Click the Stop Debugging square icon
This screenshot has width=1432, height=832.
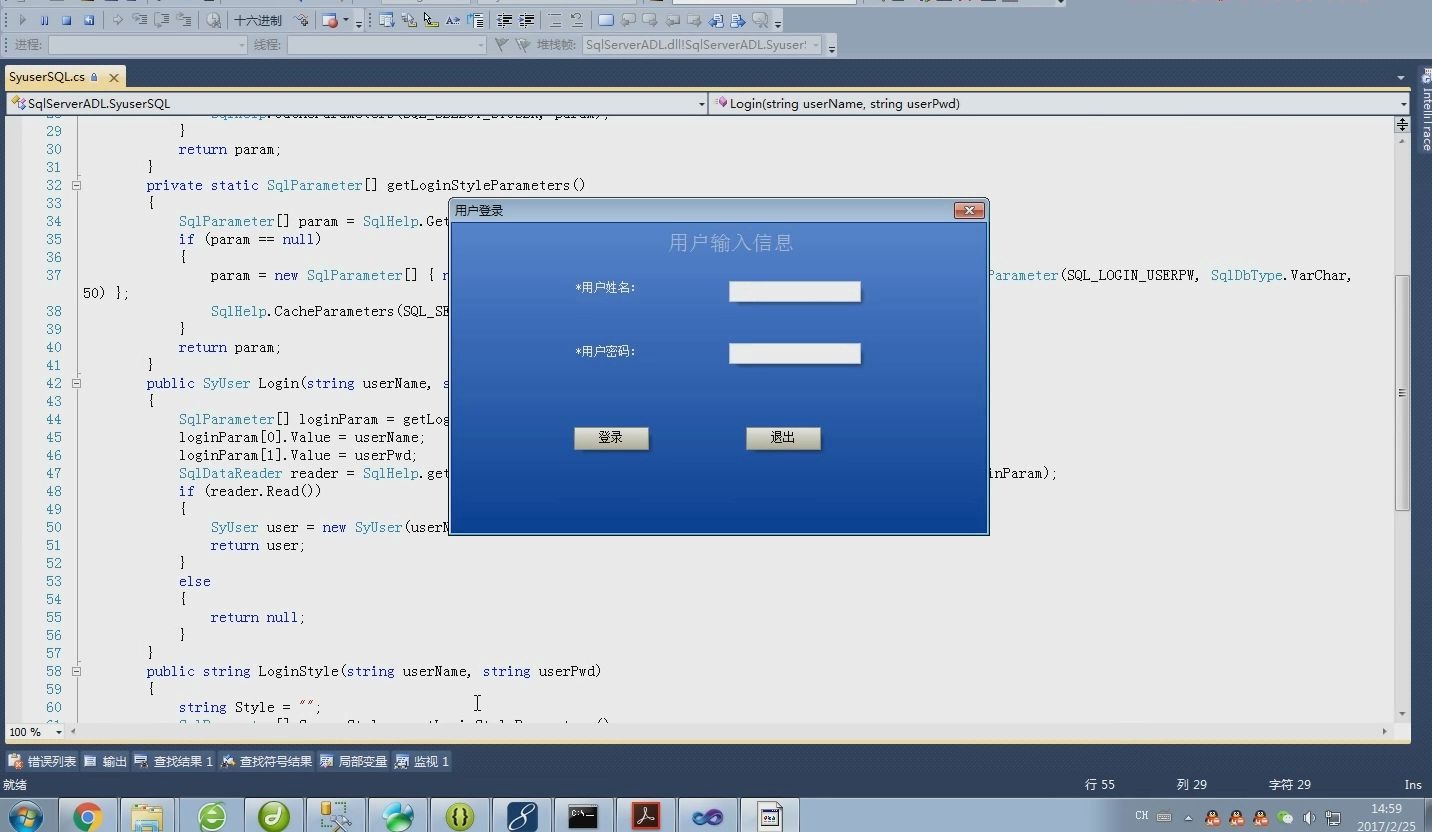tap(66, 20)
